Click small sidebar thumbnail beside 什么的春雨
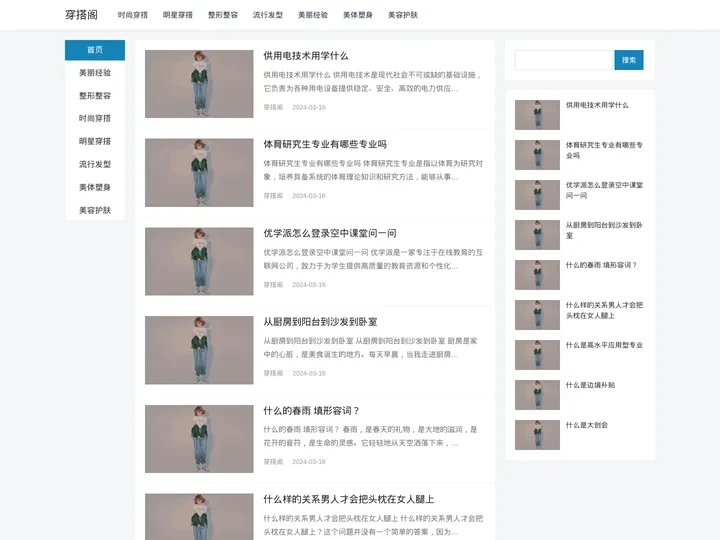720x540 pixels. pyautogui.click(x=537, y=275)
